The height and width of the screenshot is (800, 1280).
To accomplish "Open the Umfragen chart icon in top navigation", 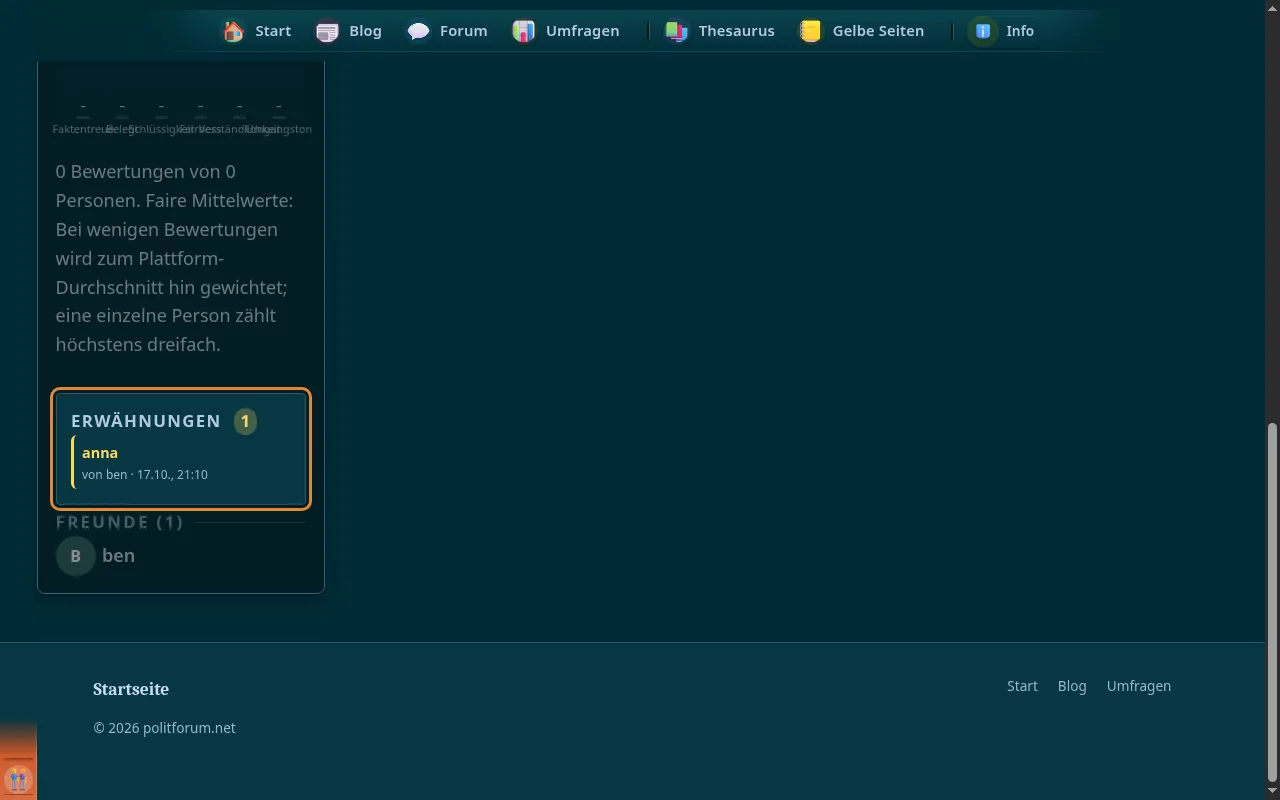I will [524, 31].
